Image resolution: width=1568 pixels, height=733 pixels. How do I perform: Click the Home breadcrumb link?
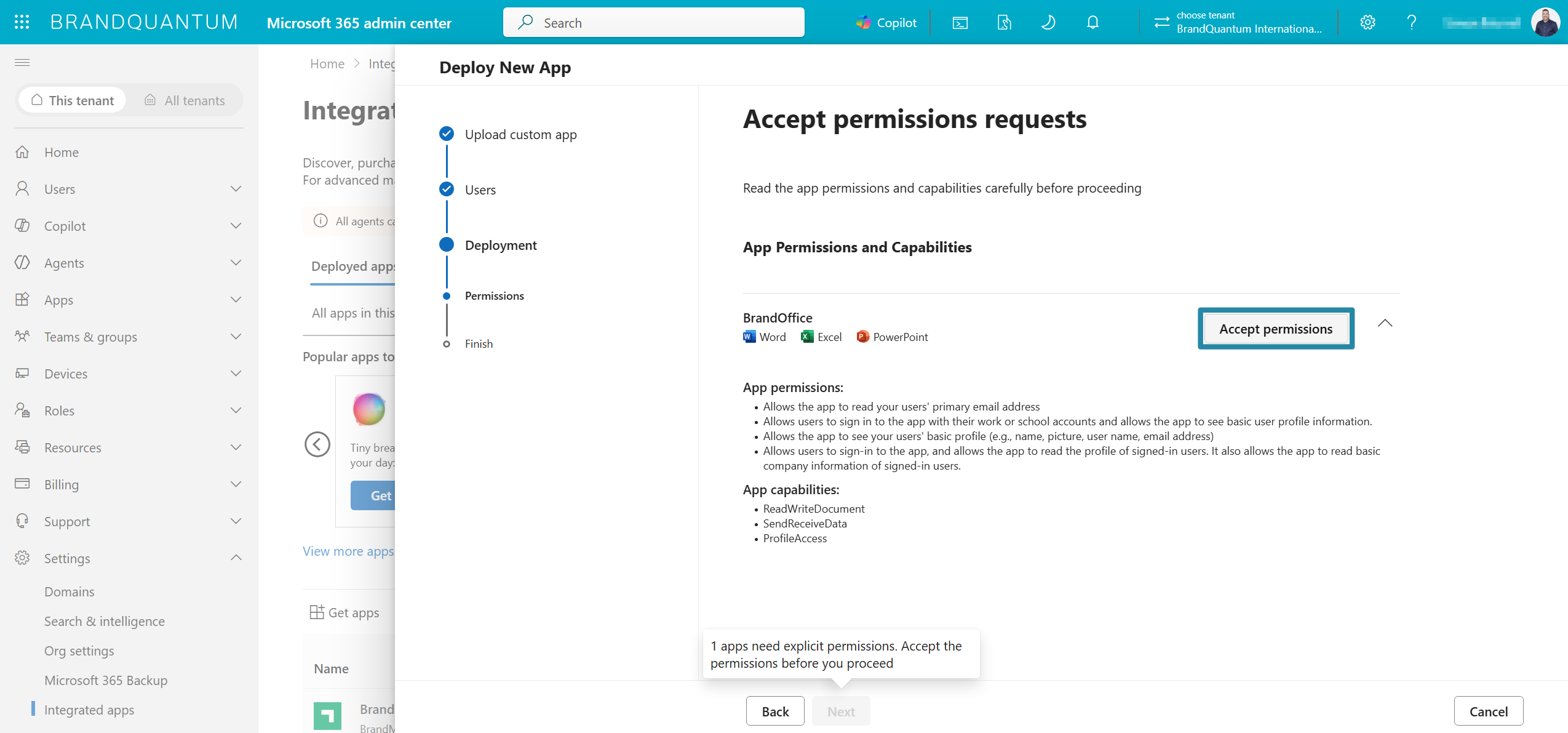click(x=327, y=63)
